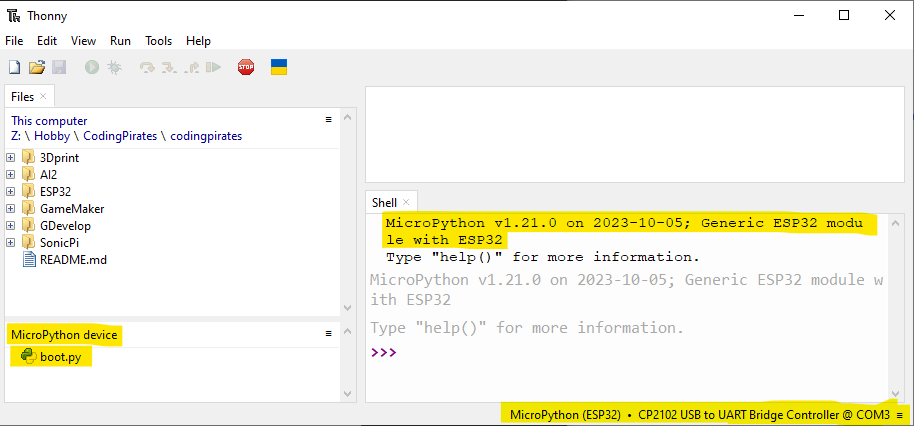Click the Debug bug icon
The image size is (914, 430).
pyautogui.click(x=114, y=67)
